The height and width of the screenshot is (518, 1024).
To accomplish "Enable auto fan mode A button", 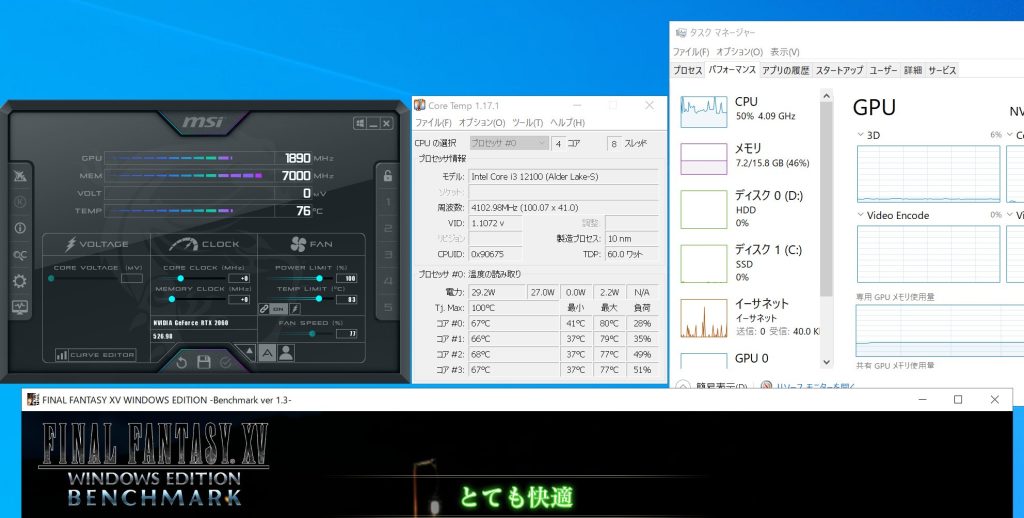I will 267,353.
